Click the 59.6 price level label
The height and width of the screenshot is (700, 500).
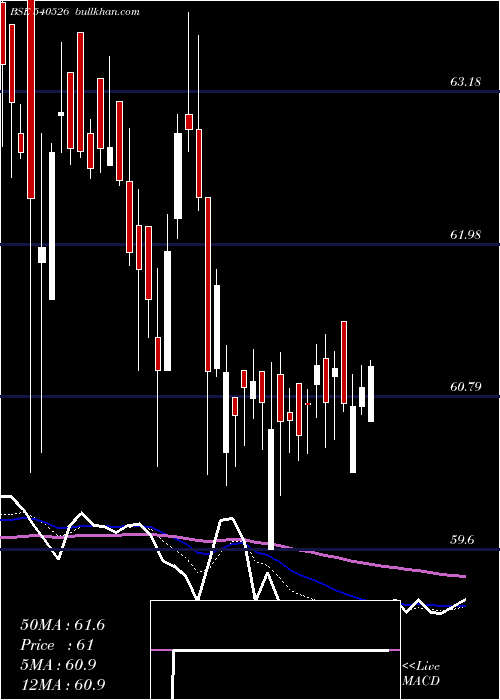click(x=462, y=540)
